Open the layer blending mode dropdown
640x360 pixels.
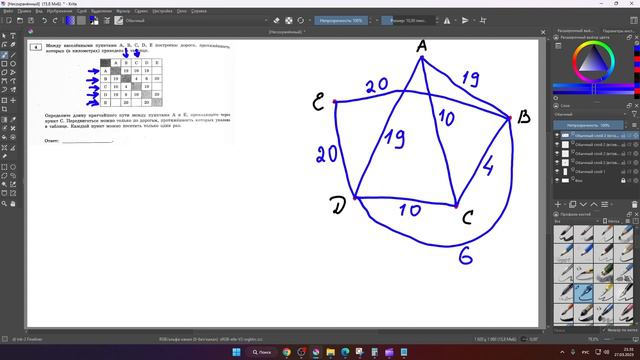tap(590, 114)
